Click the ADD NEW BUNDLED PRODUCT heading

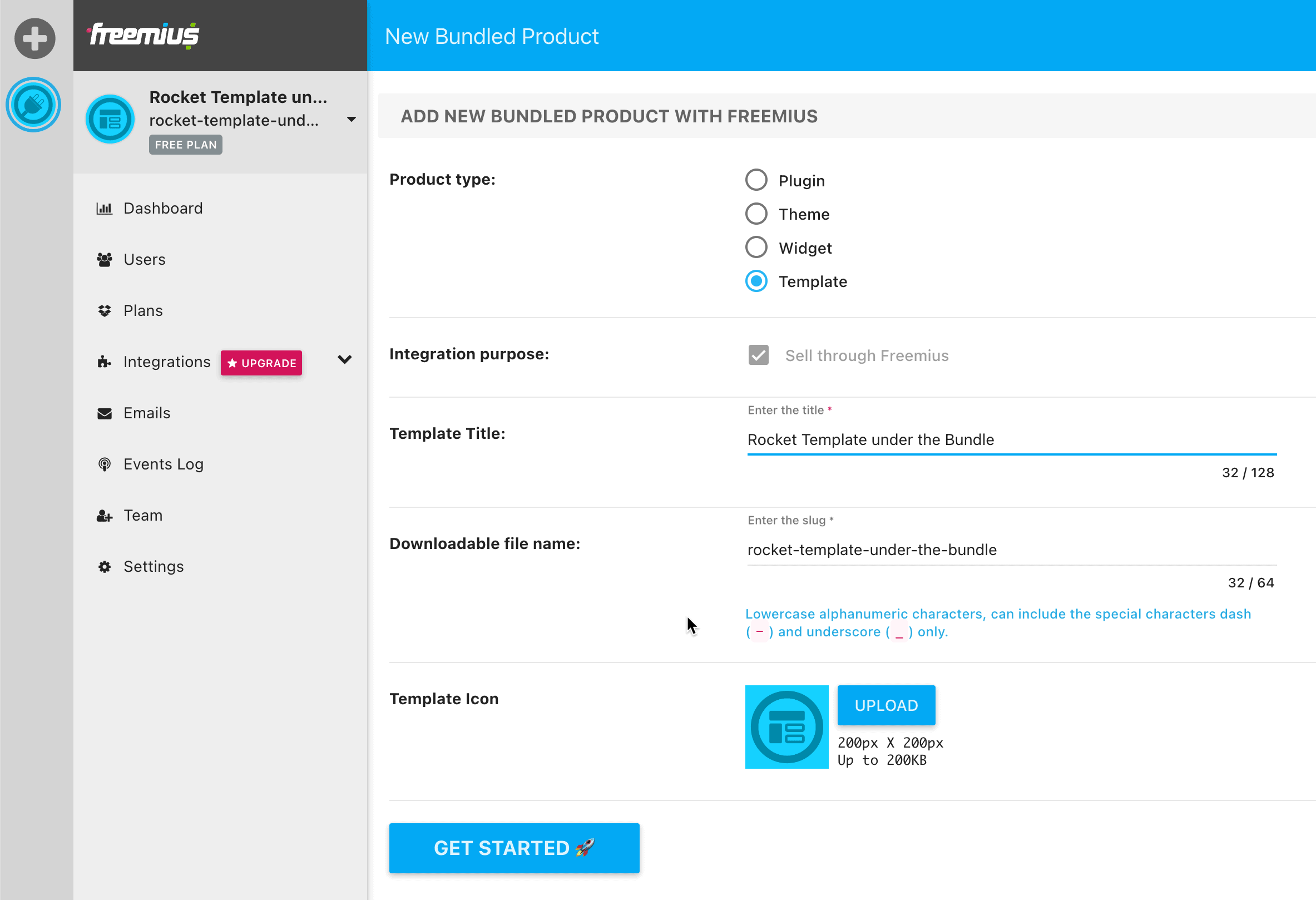click(609, 116)
